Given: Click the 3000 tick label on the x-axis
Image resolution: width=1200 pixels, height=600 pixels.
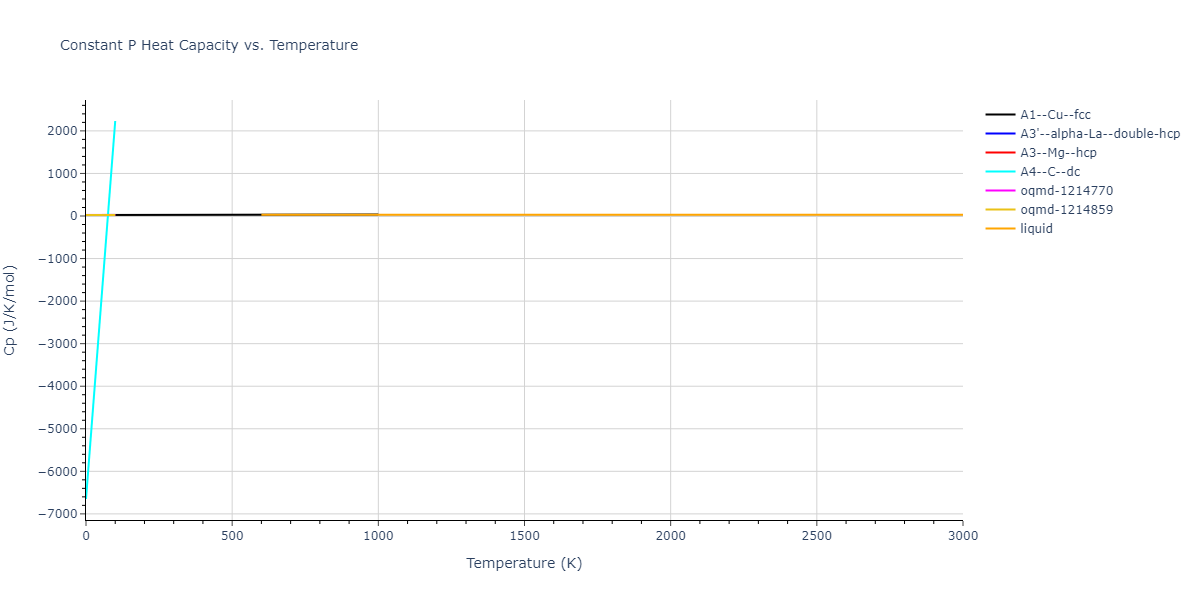Looking at the screenshot, I should point(962,536).
